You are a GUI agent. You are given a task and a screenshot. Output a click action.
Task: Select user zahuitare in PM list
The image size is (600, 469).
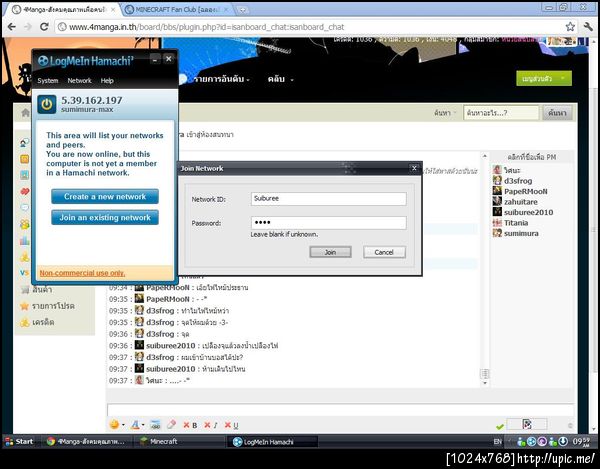[x=520, y=202]
